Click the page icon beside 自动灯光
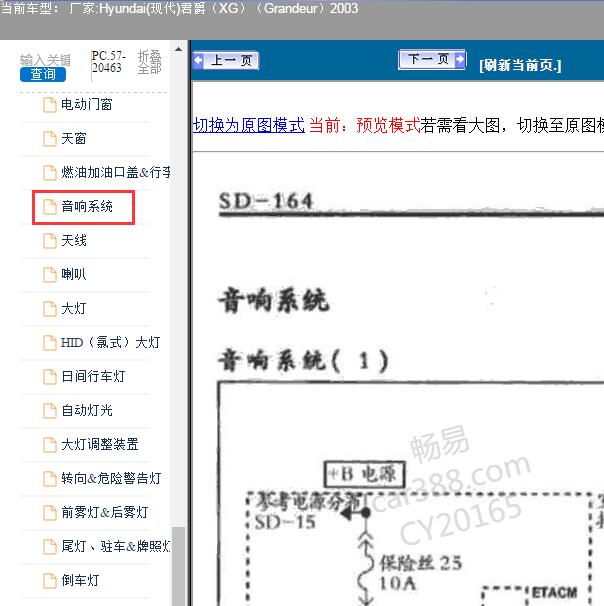This screenshot has height=606, width=604. click(49, 411)
